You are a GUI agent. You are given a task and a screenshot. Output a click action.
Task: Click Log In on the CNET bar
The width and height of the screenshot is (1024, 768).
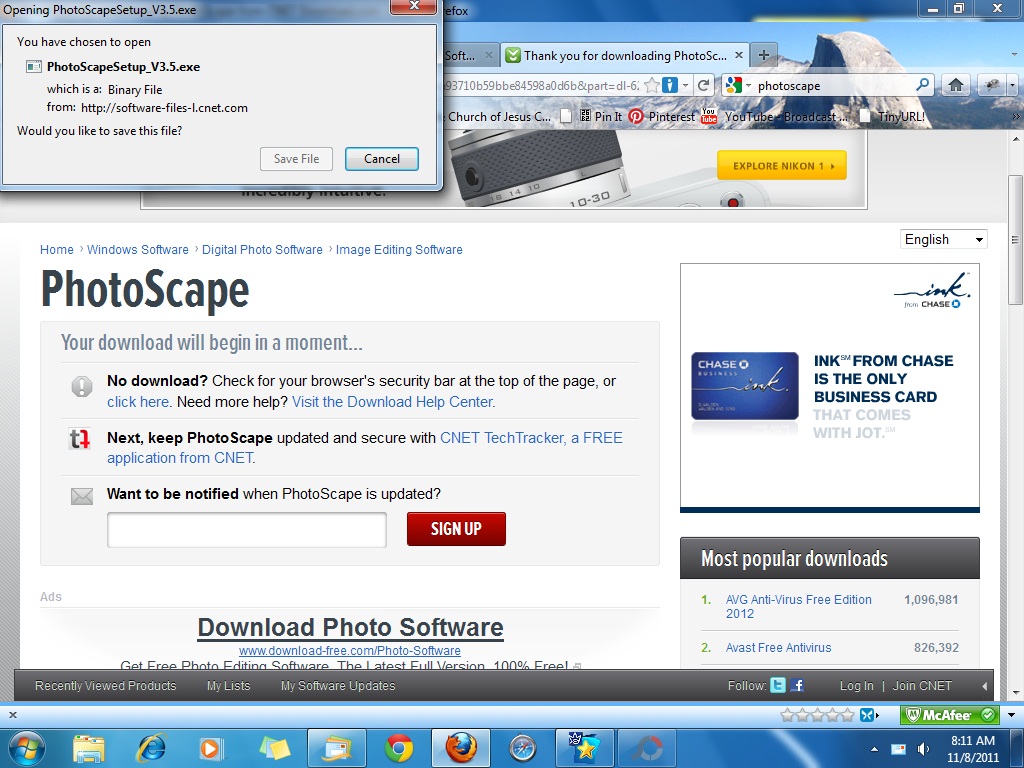coord(856,685)
